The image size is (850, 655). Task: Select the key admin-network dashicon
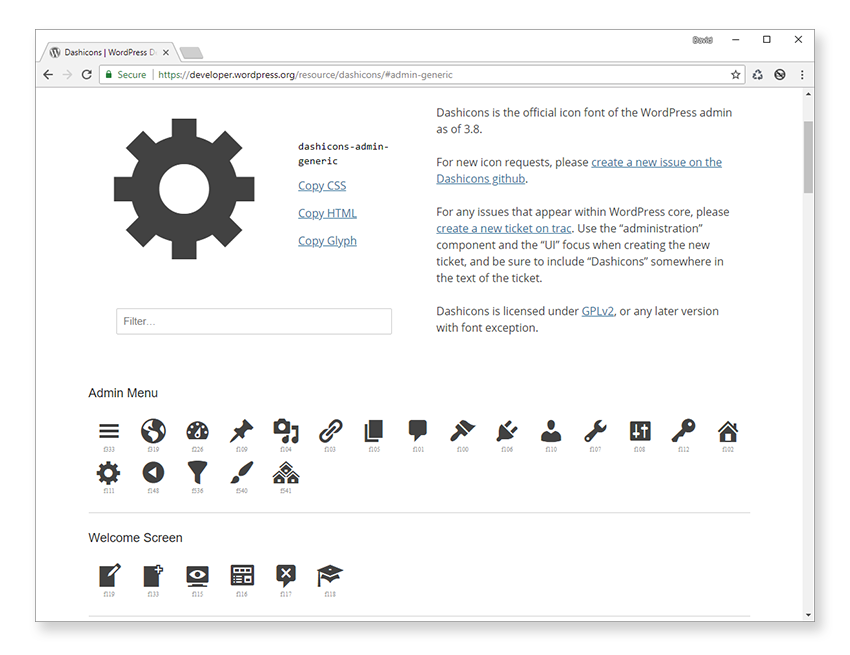pos(684,431)
